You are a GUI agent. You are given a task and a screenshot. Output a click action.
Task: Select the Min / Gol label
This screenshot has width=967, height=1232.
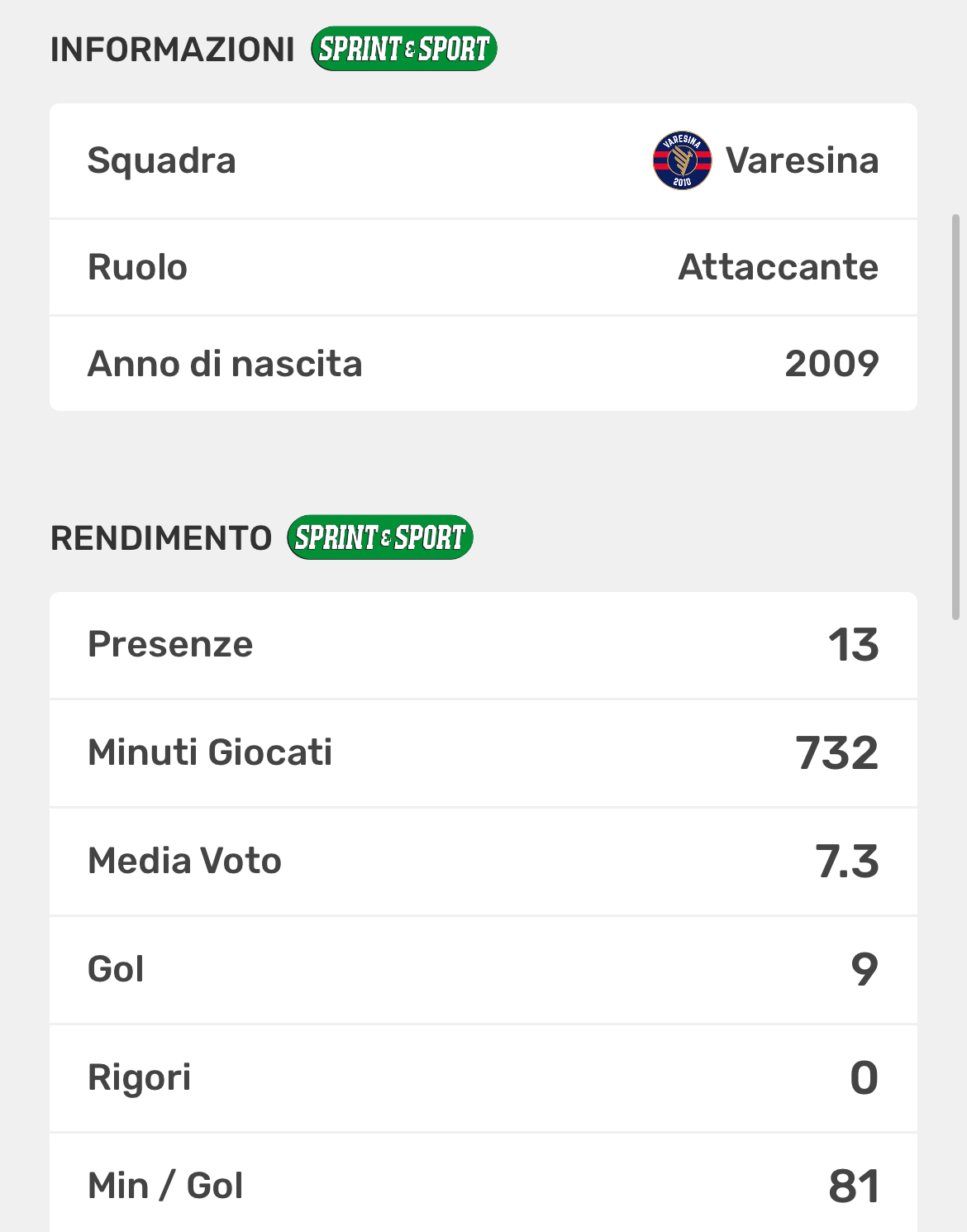tap(165, 1186)
